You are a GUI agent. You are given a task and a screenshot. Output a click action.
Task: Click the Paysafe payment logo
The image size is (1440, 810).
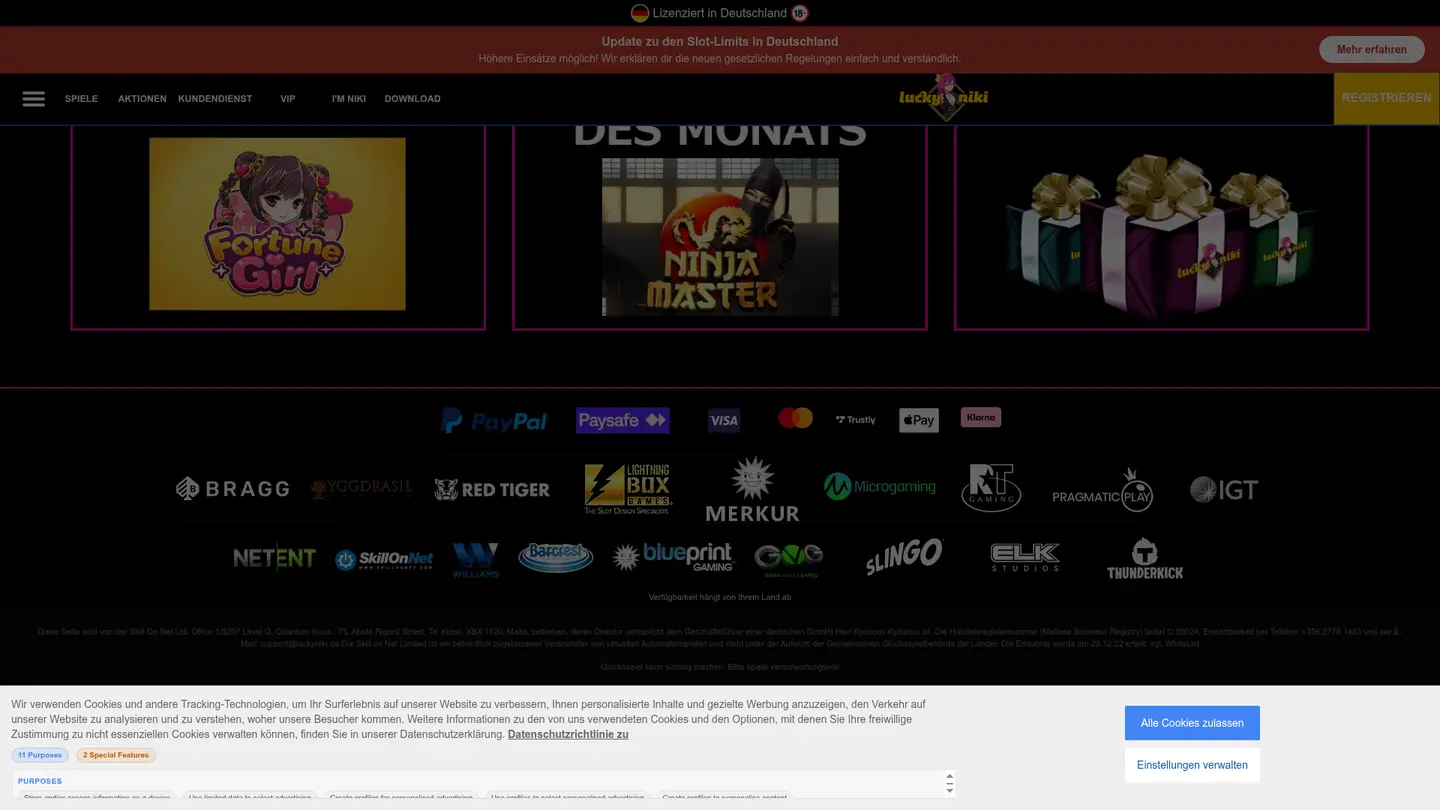[623, 421]
